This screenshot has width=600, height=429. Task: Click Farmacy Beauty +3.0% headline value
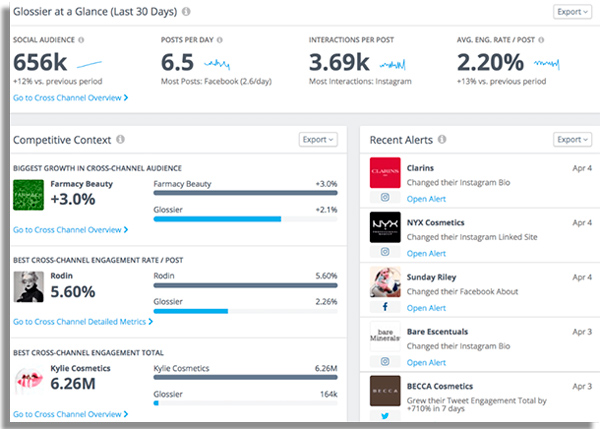tap(73, 199)
